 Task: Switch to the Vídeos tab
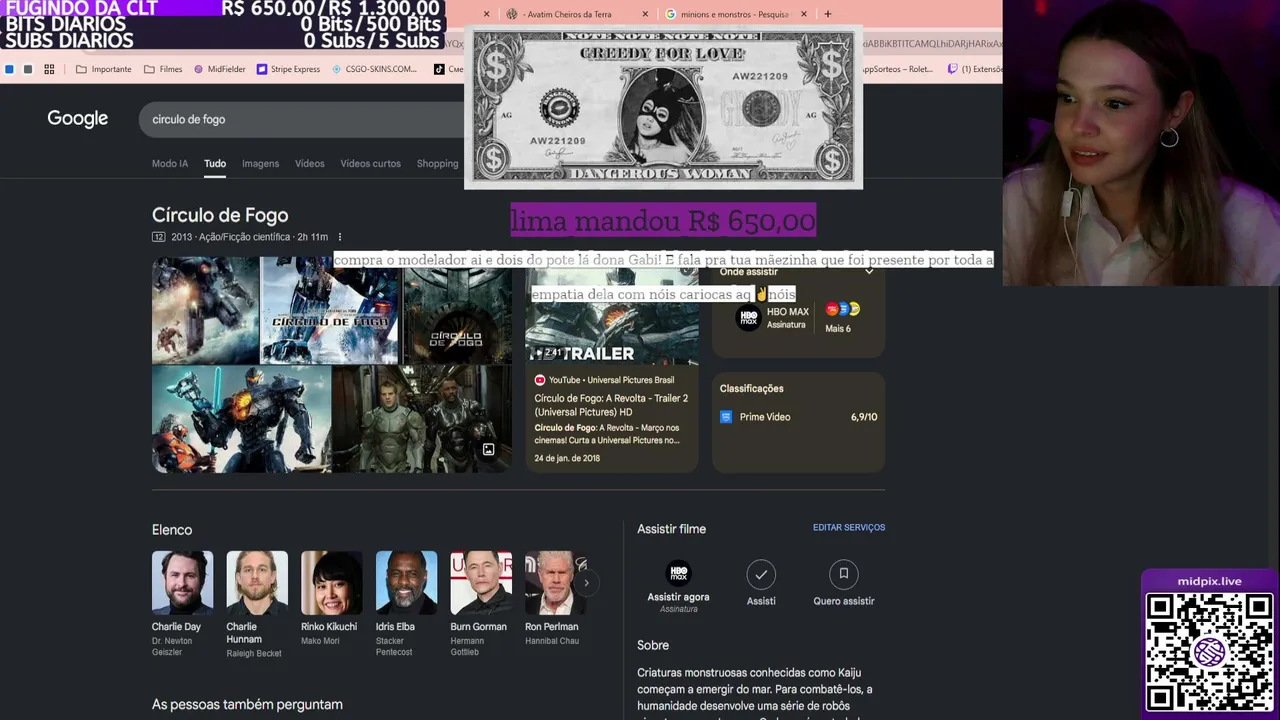(310, 164)
